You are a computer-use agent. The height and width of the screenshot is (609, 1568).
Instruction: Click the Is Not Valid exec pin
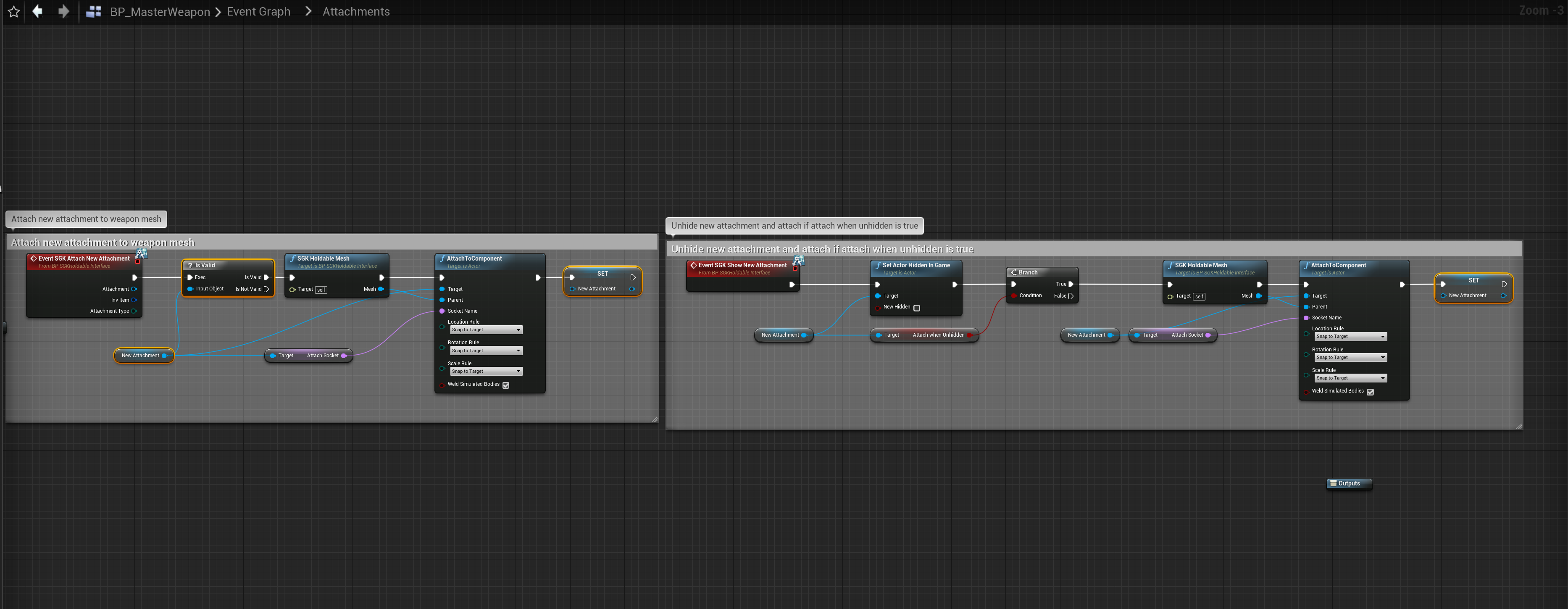[266, 289]
